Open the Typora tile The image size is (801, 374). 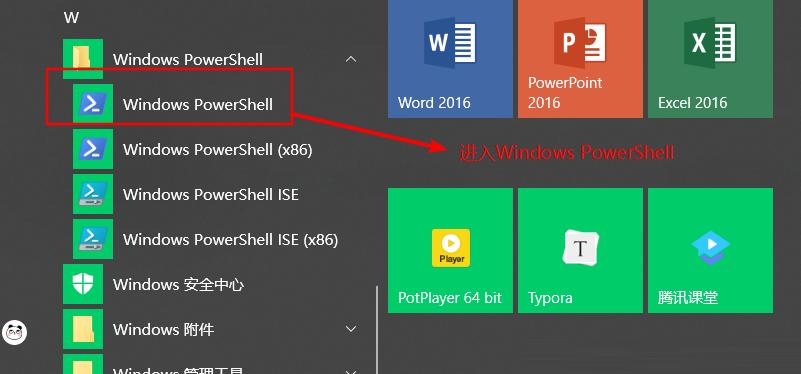(580, 250)
